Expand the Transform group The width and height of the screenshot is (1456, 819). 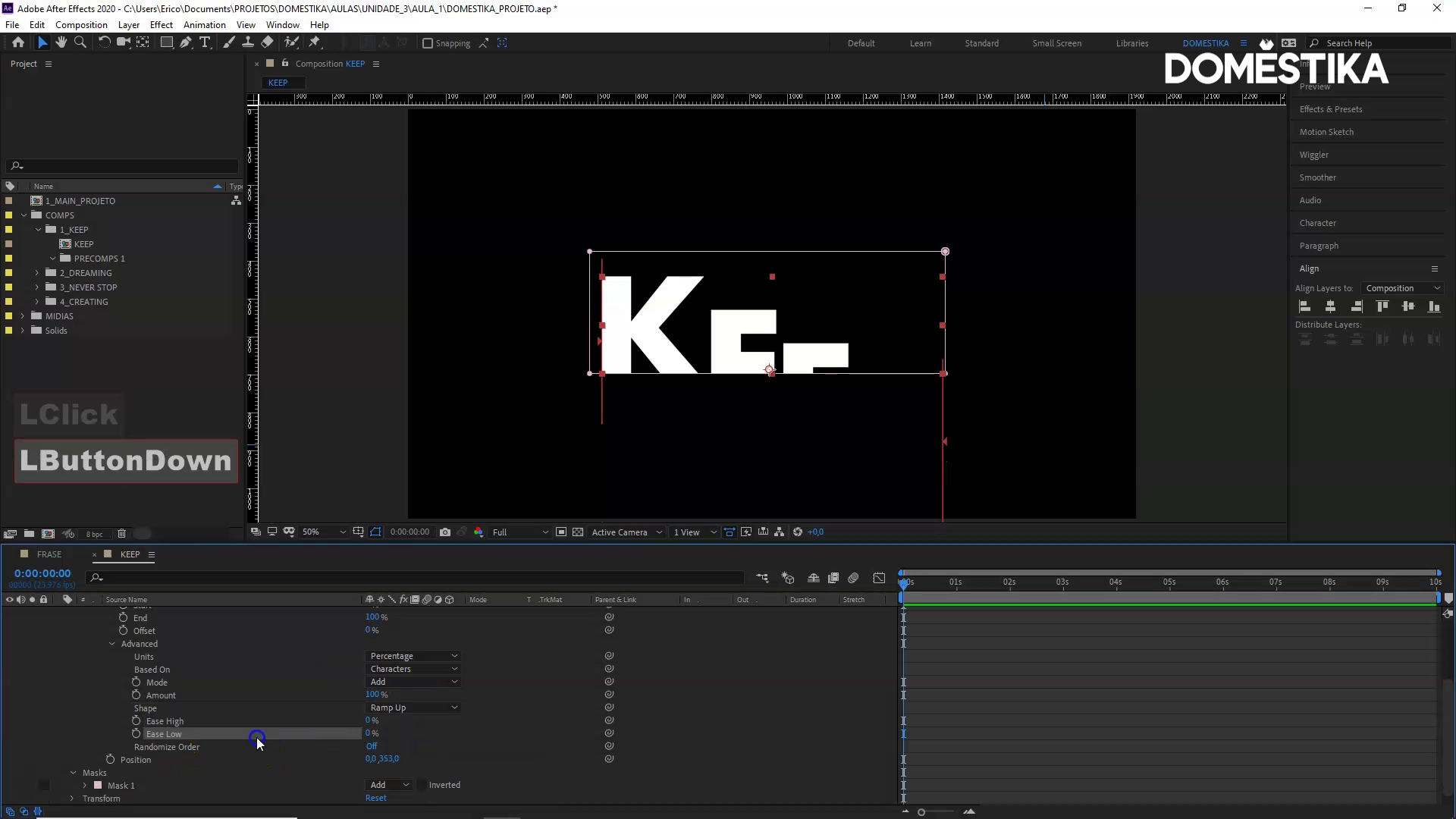click(x=72, y=799)
